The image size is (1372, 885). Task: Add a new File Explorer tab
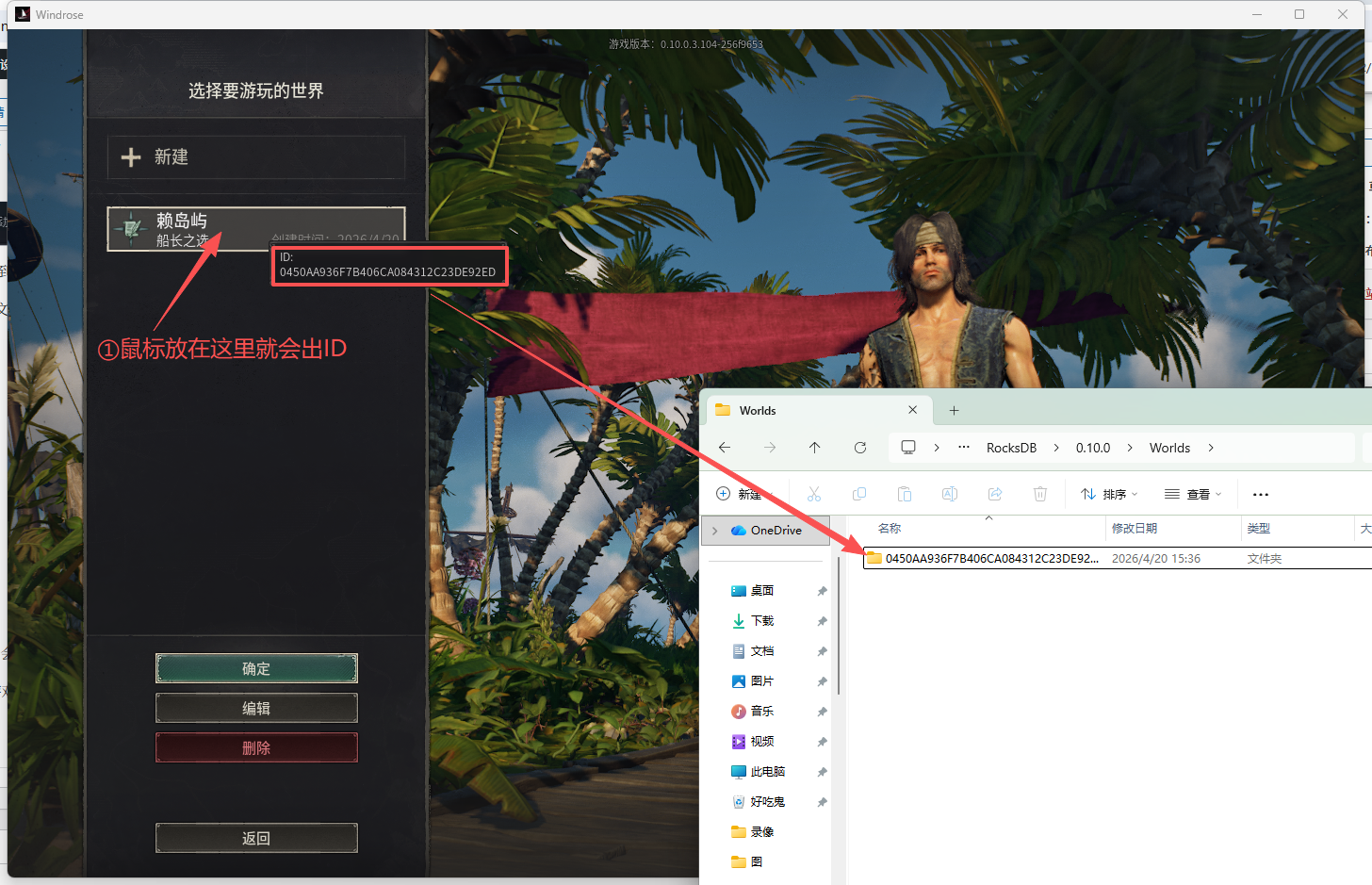tap(954, 411)
